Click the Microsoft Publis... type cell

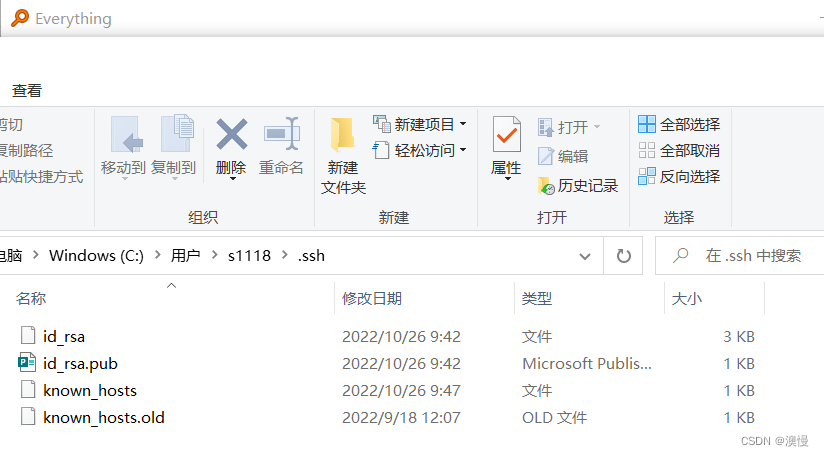(x=586, y=364)
